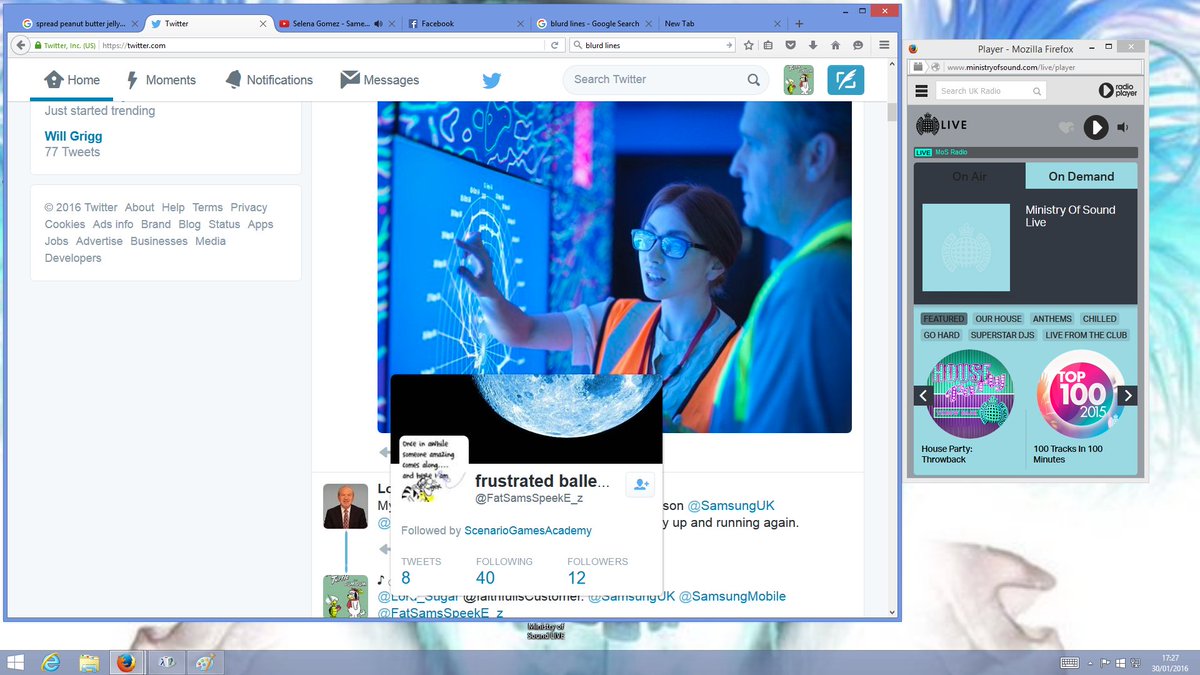View the 40 Following count on hover card

click(x=485, y=578)
